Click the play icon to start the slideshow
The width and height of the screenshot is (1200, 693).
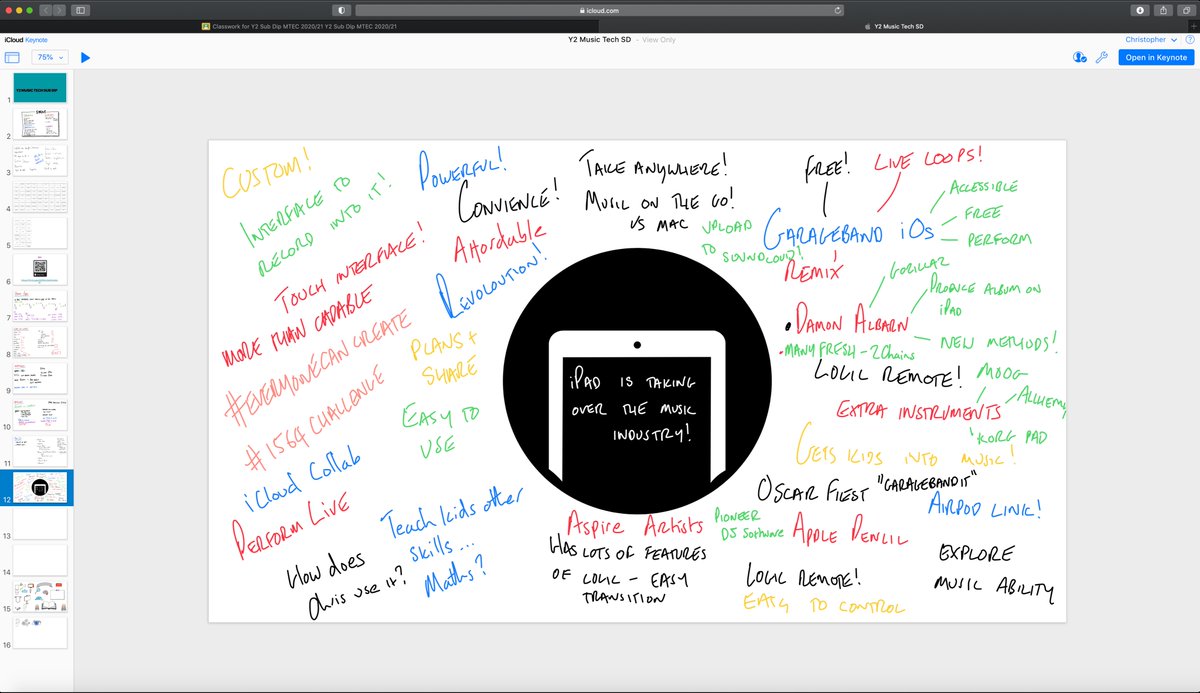click(85, 57)
